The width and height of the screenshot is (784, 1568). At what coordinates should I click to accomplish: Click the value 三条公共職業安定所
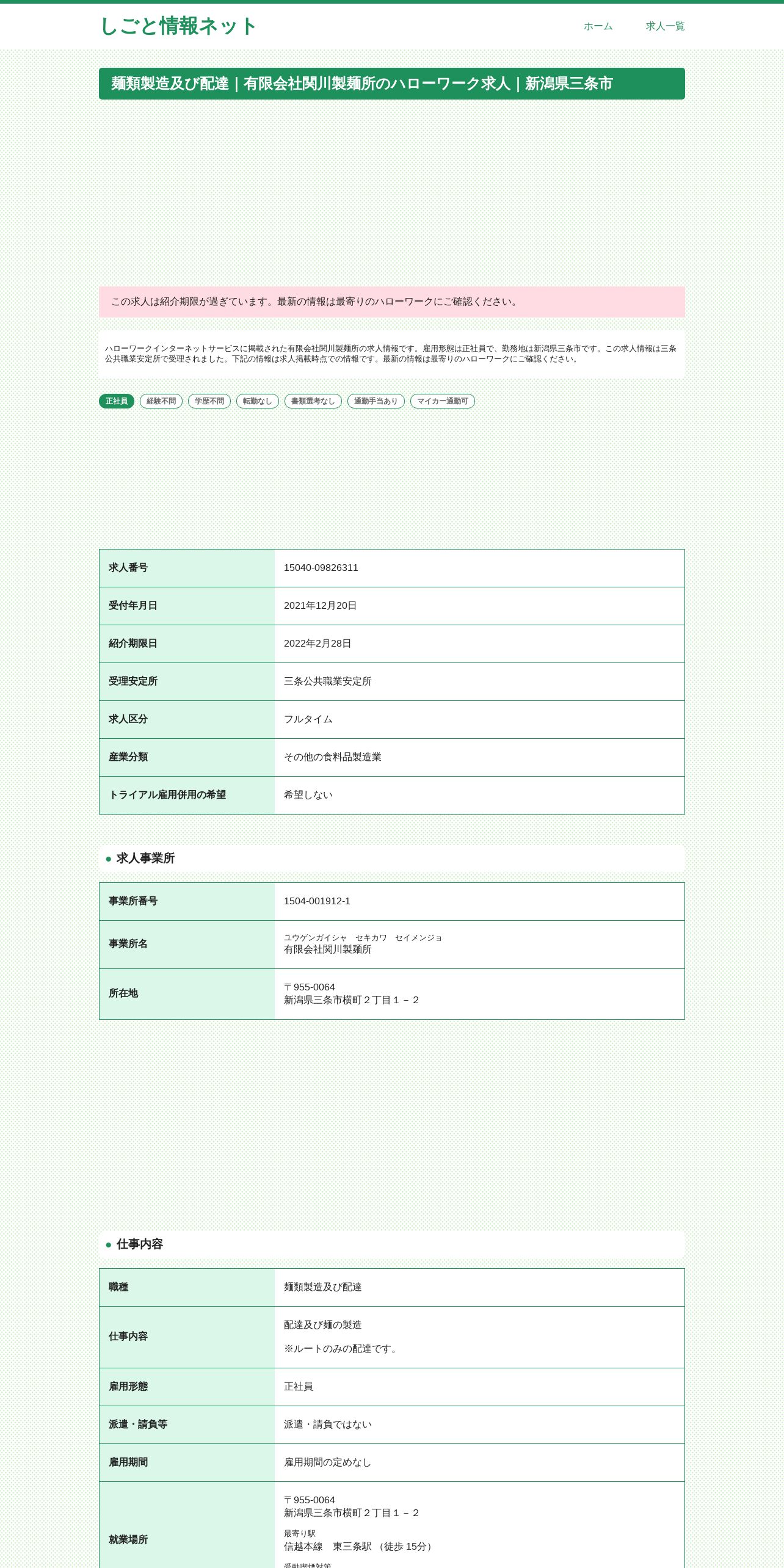pos(328,681)
